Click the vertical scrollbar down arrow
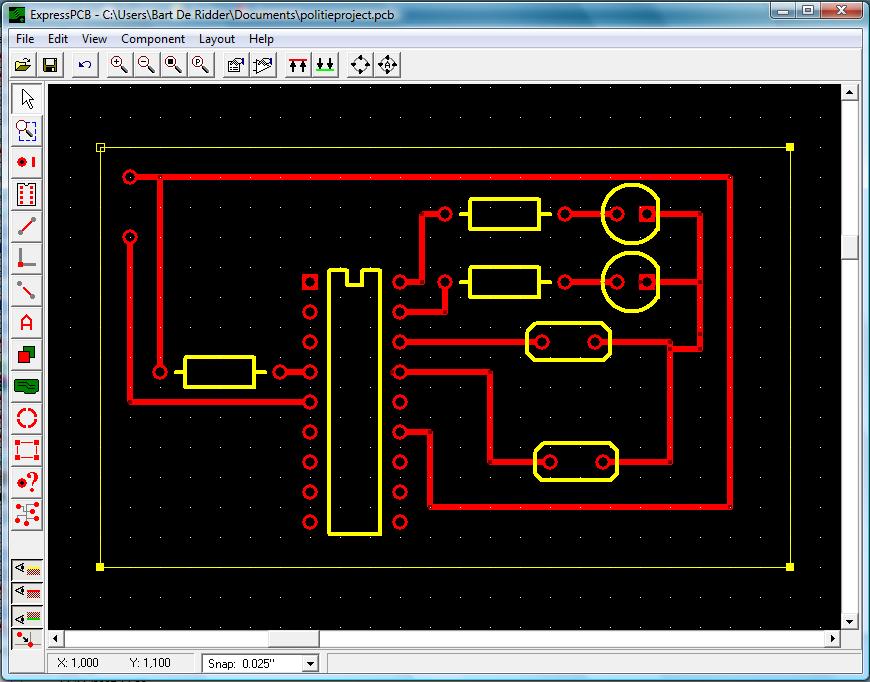Screen dimensions: 870x682 coord(850,622)
